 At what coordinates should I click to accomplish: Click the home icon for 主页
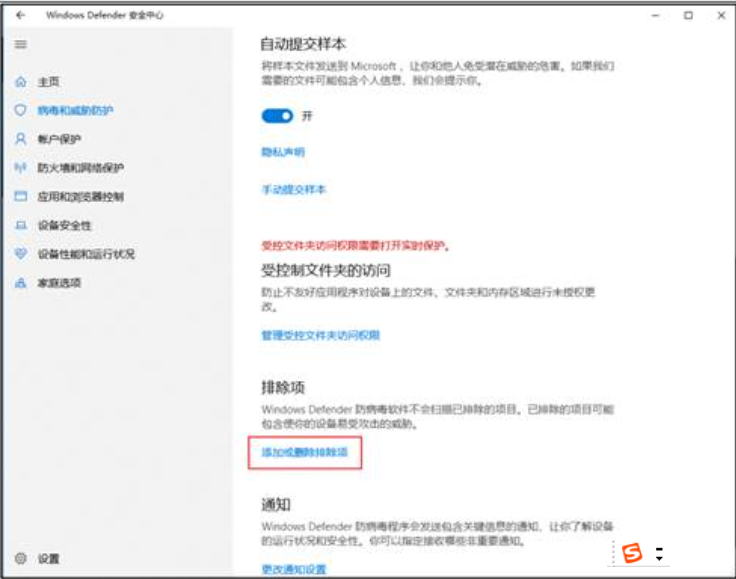point(21,82)
